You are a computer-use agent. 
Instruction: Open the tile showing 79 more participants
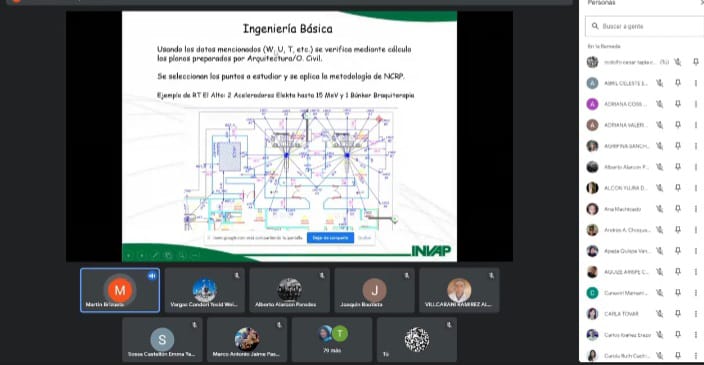(332, 339)
